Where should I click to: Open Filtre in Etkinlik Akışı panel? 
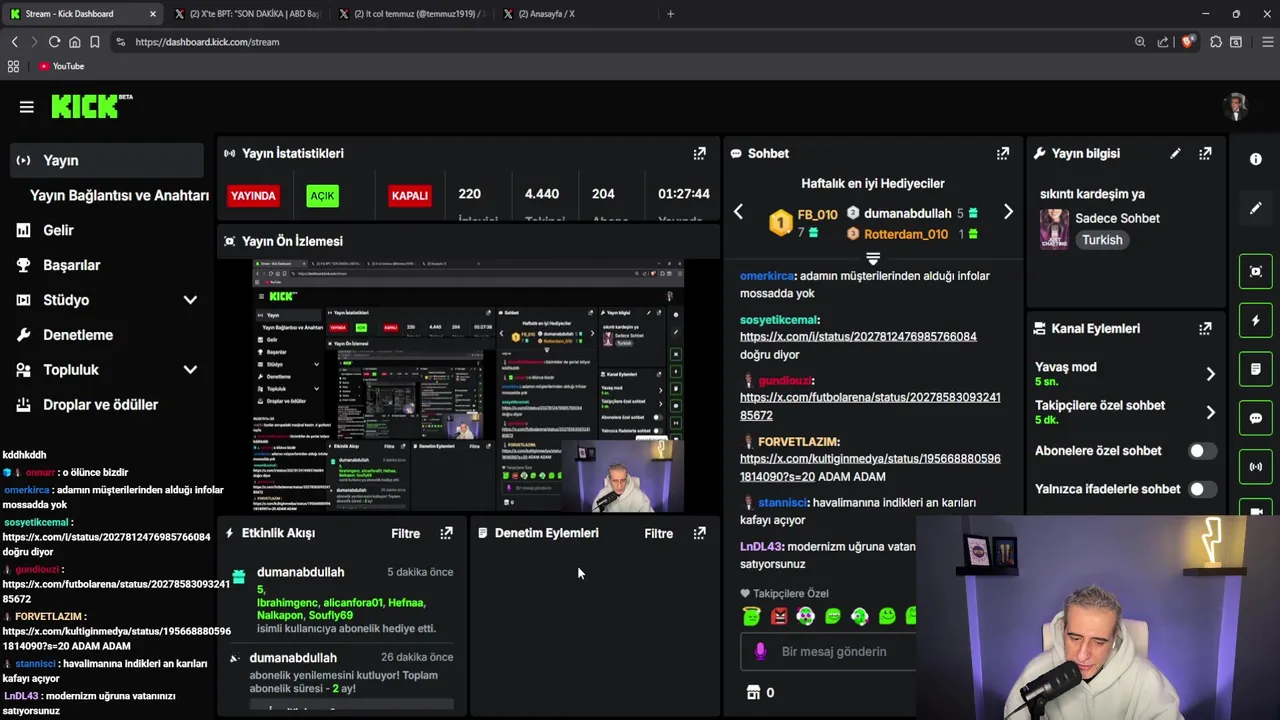tap(405, 534)
